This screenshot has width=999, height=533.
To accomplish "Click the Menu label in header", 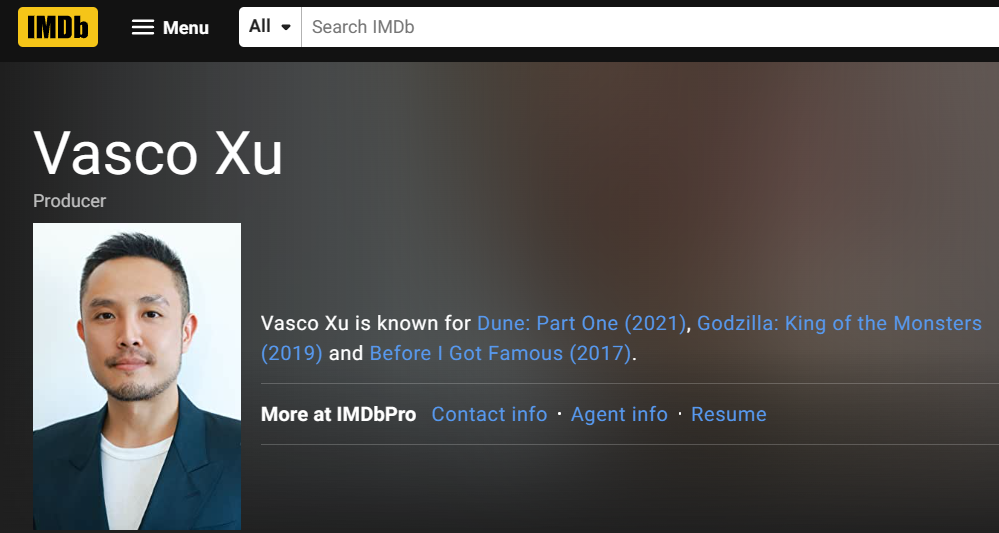I will coord(186,28).
